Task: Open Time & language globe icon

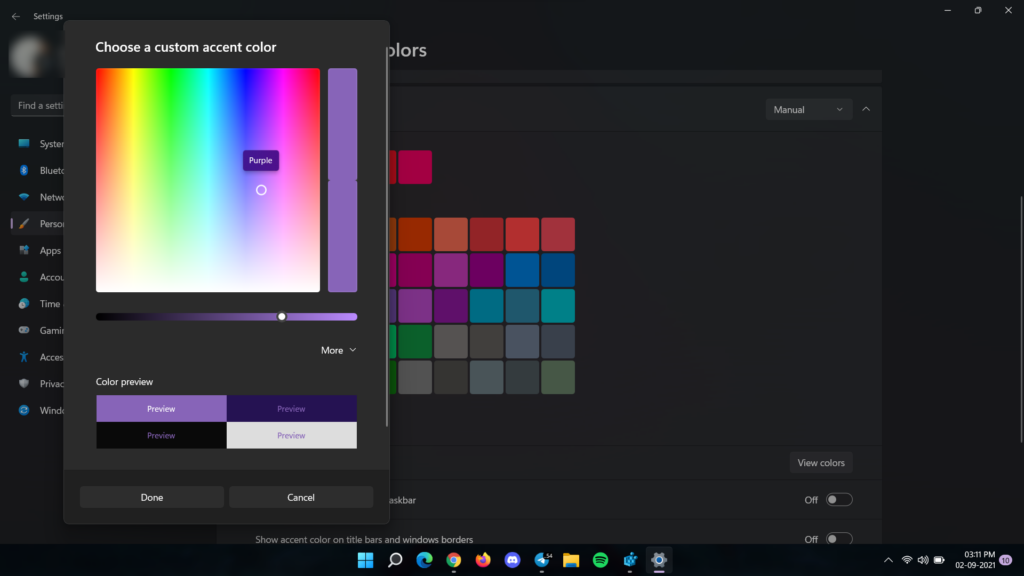Action: pyautogui.click(x=24, y=304)
